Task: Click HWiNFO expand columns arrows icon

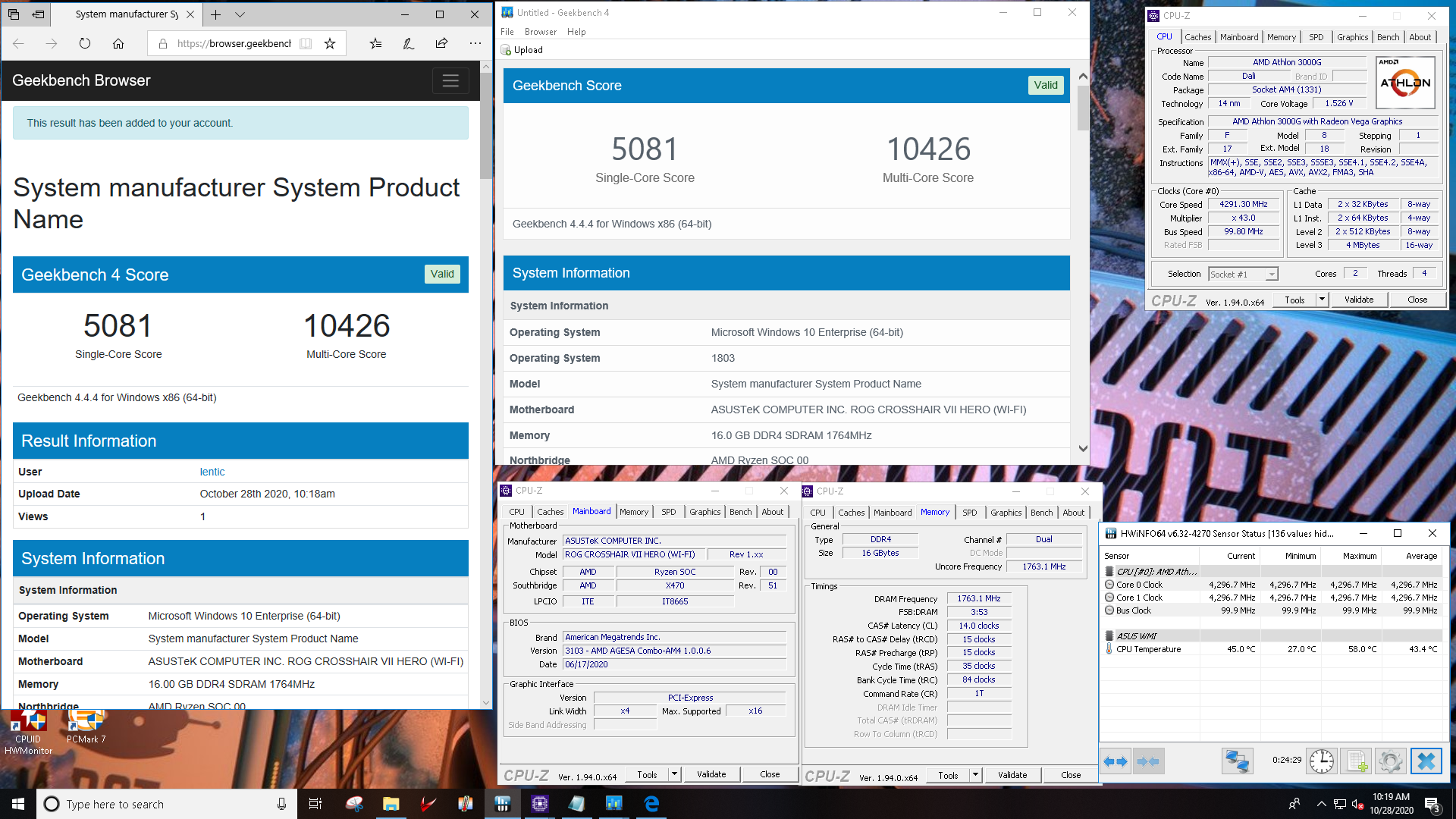Action: click(x=1116, y=761)
